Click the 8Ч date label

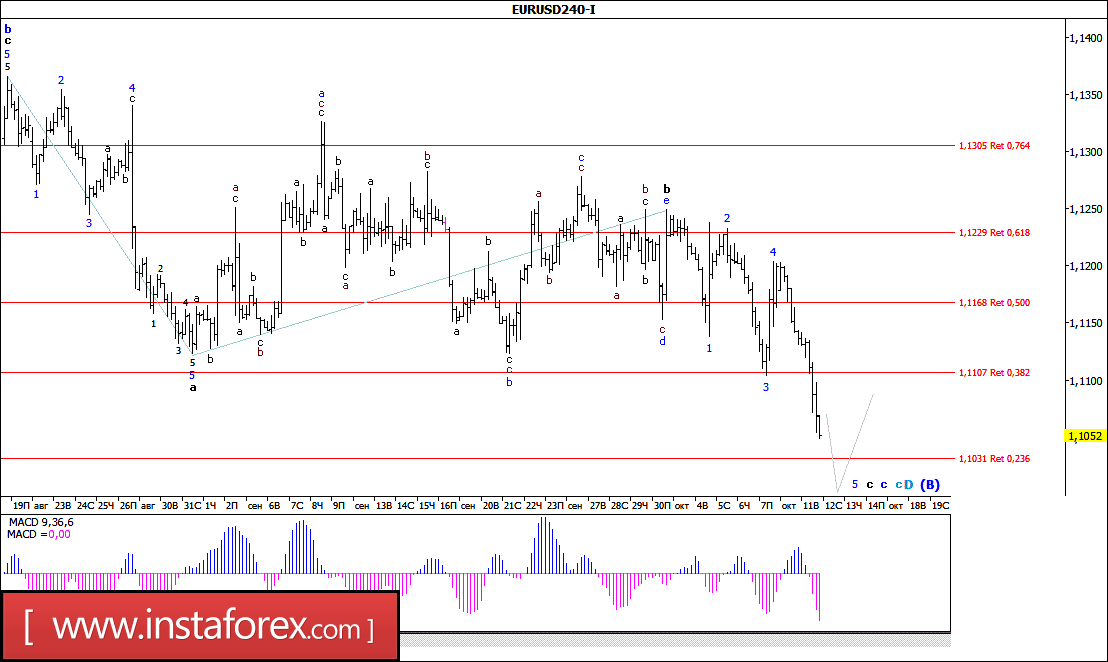point(317,505)
